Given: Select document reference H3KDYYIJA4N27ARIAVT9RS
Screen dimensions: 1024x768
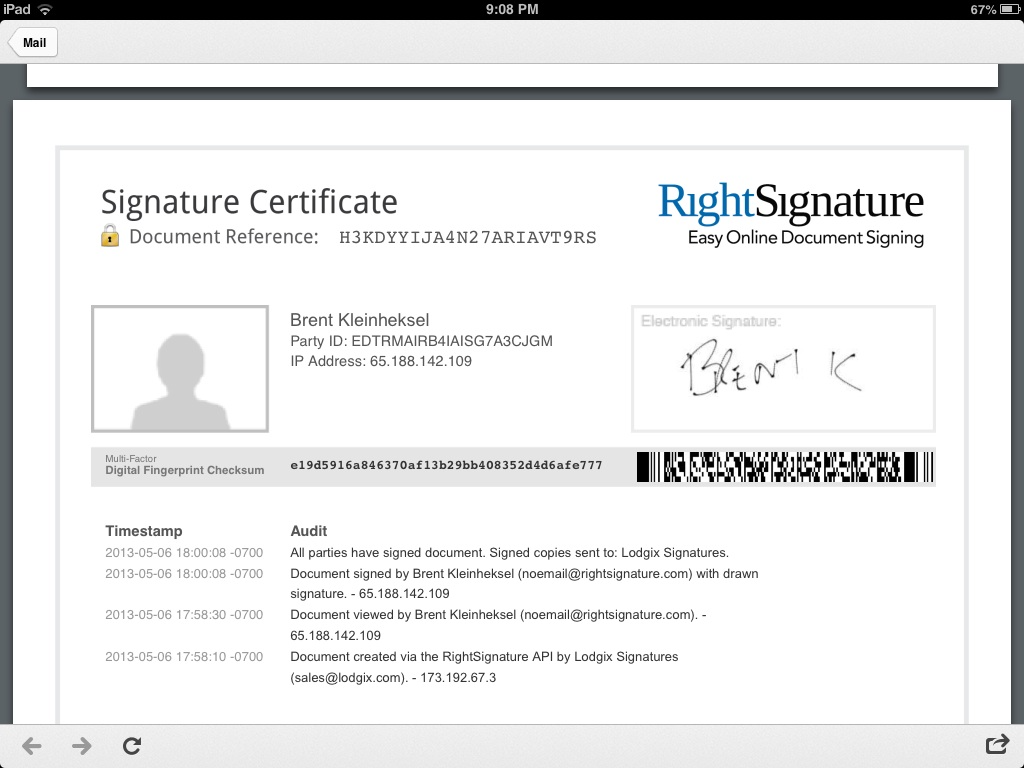Looking at the screenshot, I should [468, 238].
